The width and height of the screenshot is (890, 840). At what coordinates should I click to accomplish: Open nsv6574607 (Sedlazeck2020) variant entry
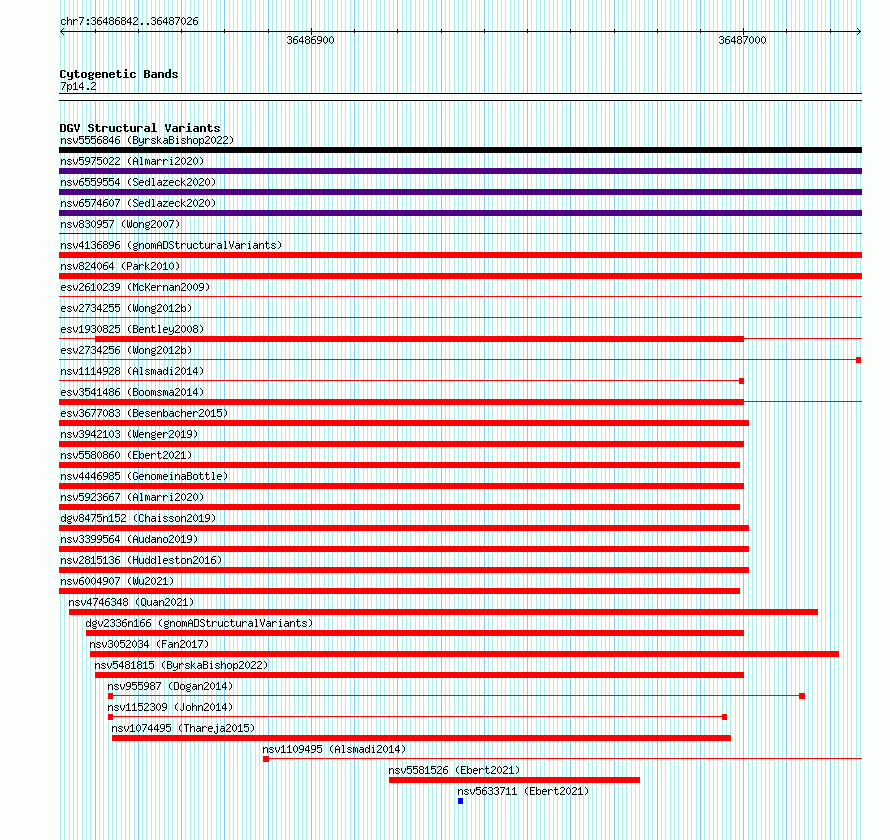pos(138,203)
